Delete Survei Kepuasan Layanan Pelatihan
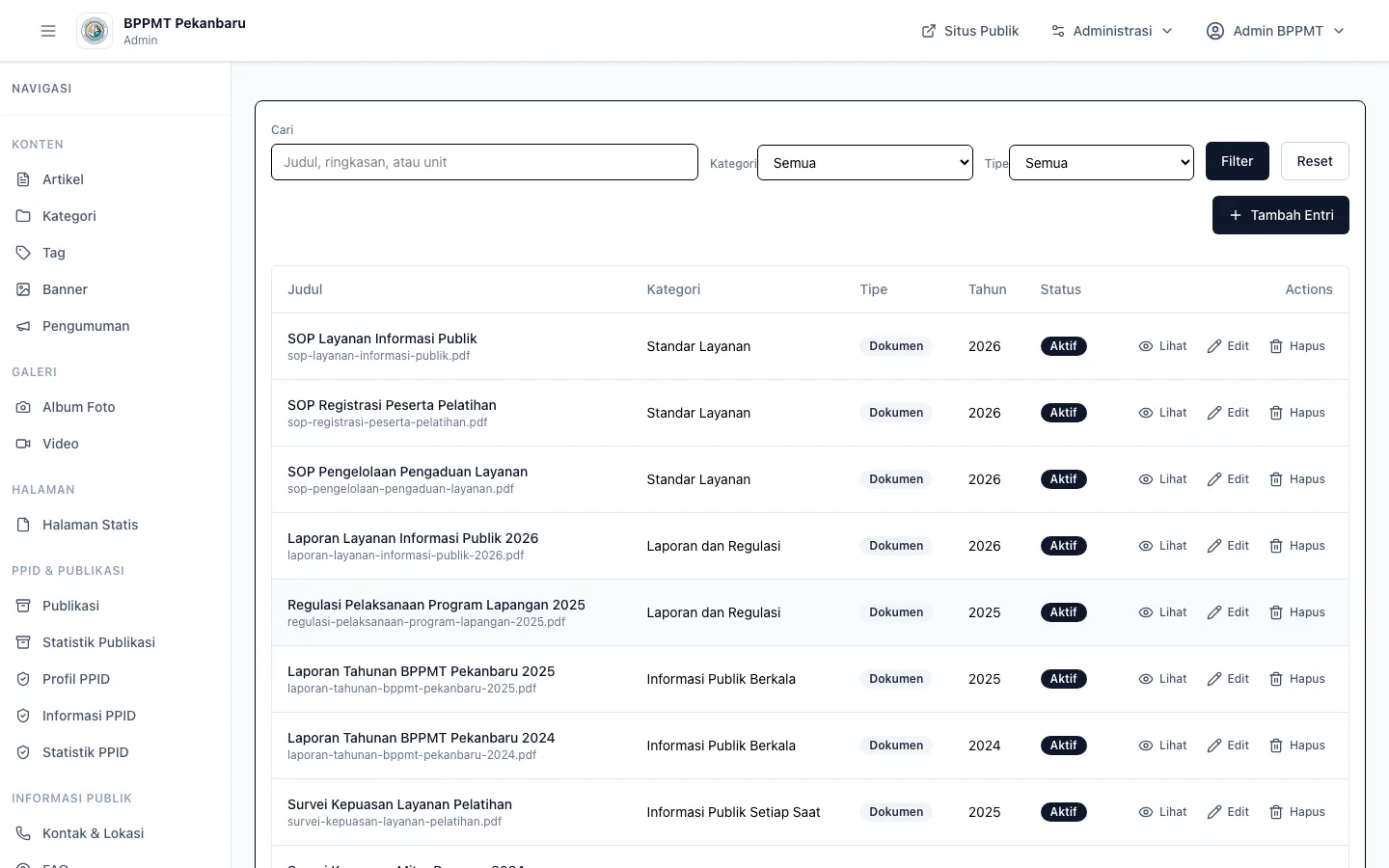 (x=1297, y=812)
